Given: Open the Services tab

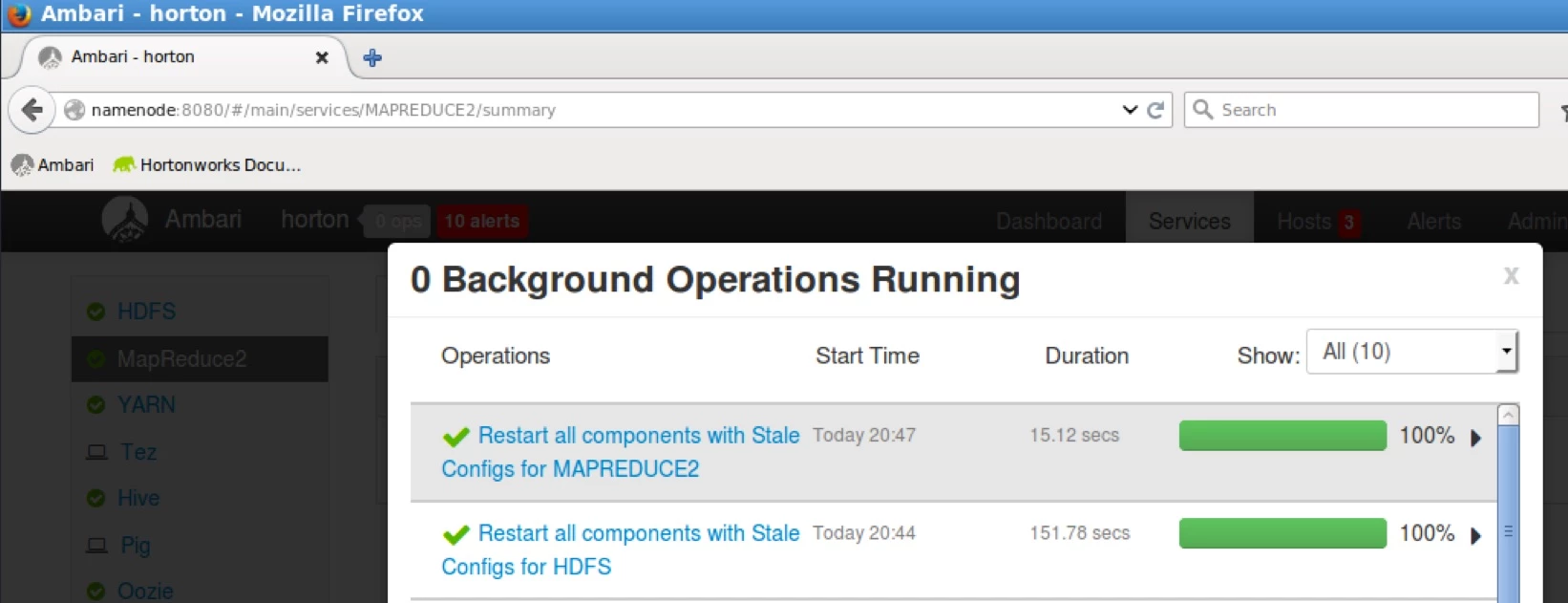Looking at the screenshot, I should [x=1190, y=222].
